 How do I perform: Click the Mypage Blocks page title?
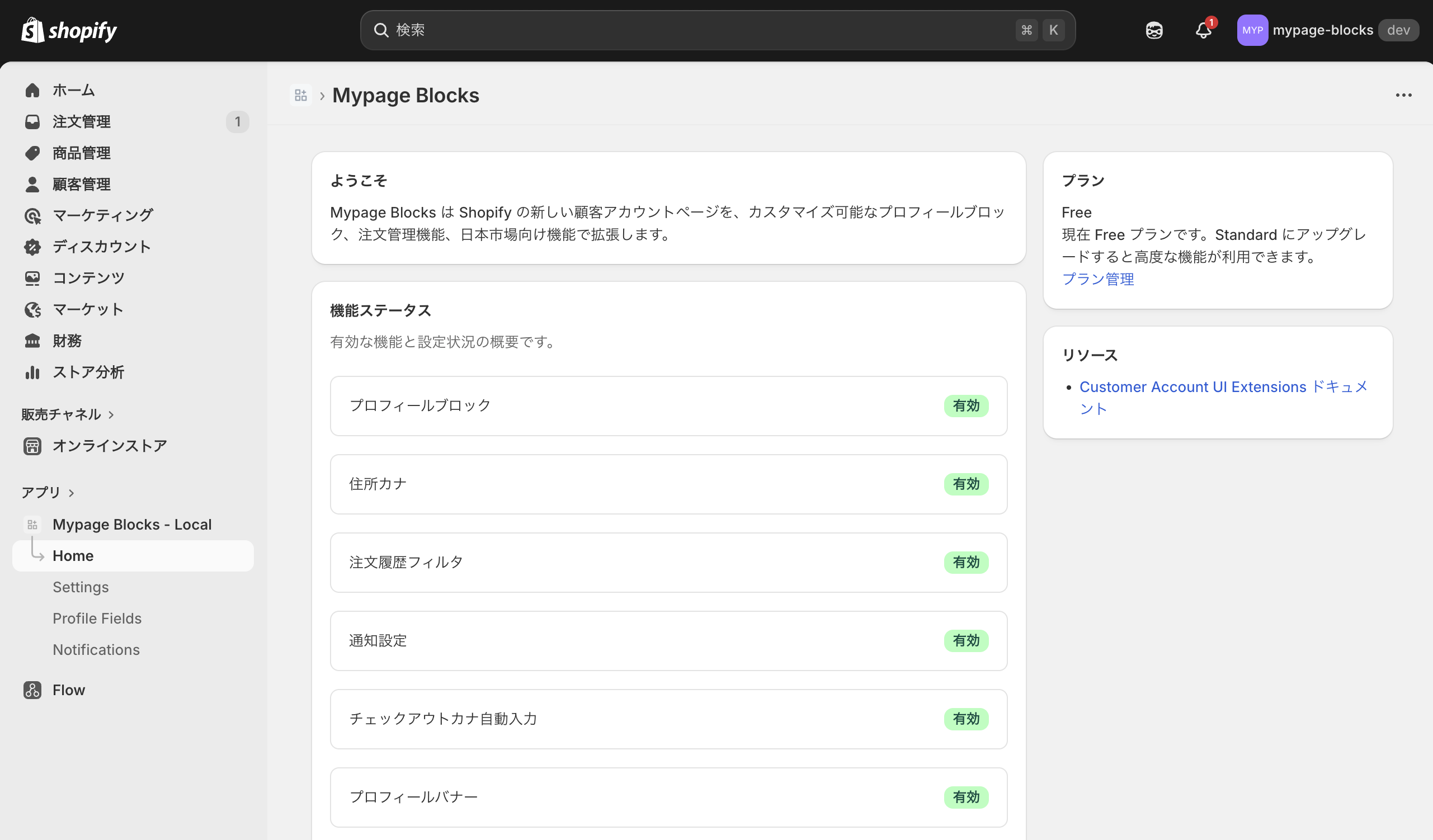point(406,96)
